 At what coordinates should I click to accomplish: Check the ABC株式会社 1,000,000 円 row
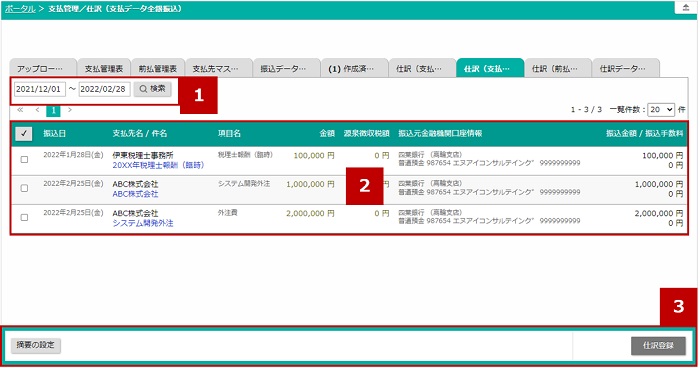point(24,188)
